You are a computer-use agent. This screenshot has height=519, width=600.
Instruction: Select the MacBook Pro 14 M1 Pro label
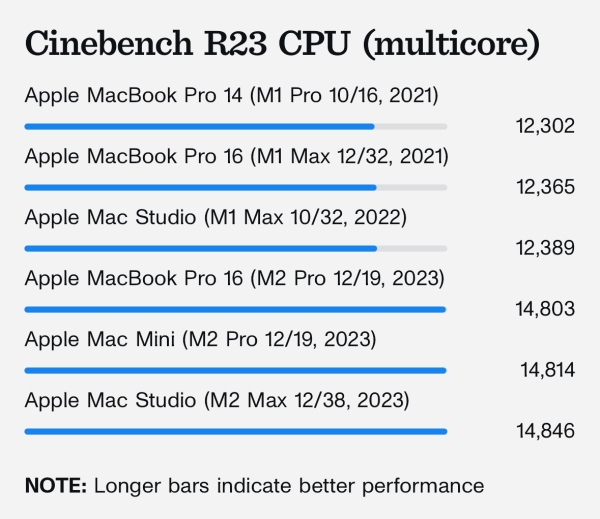click(232, 96)
